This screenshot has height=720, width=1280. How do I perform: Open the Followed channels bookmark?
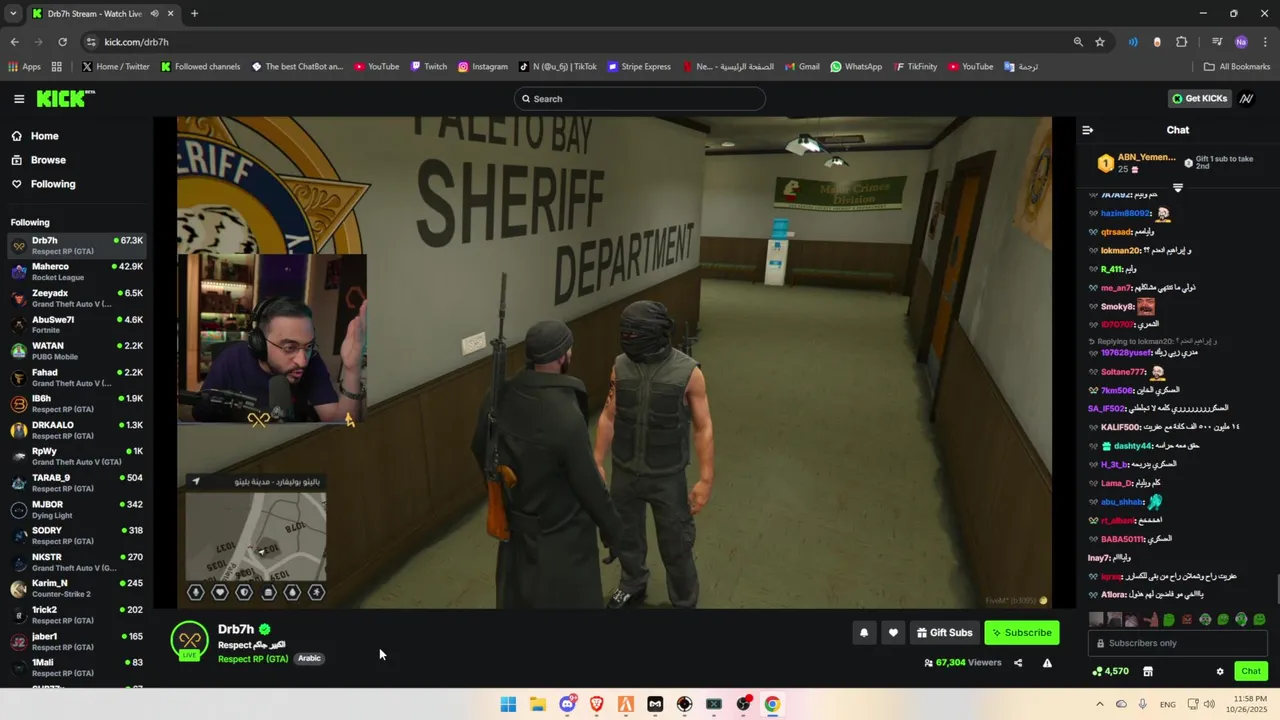[x=200, y=67]
